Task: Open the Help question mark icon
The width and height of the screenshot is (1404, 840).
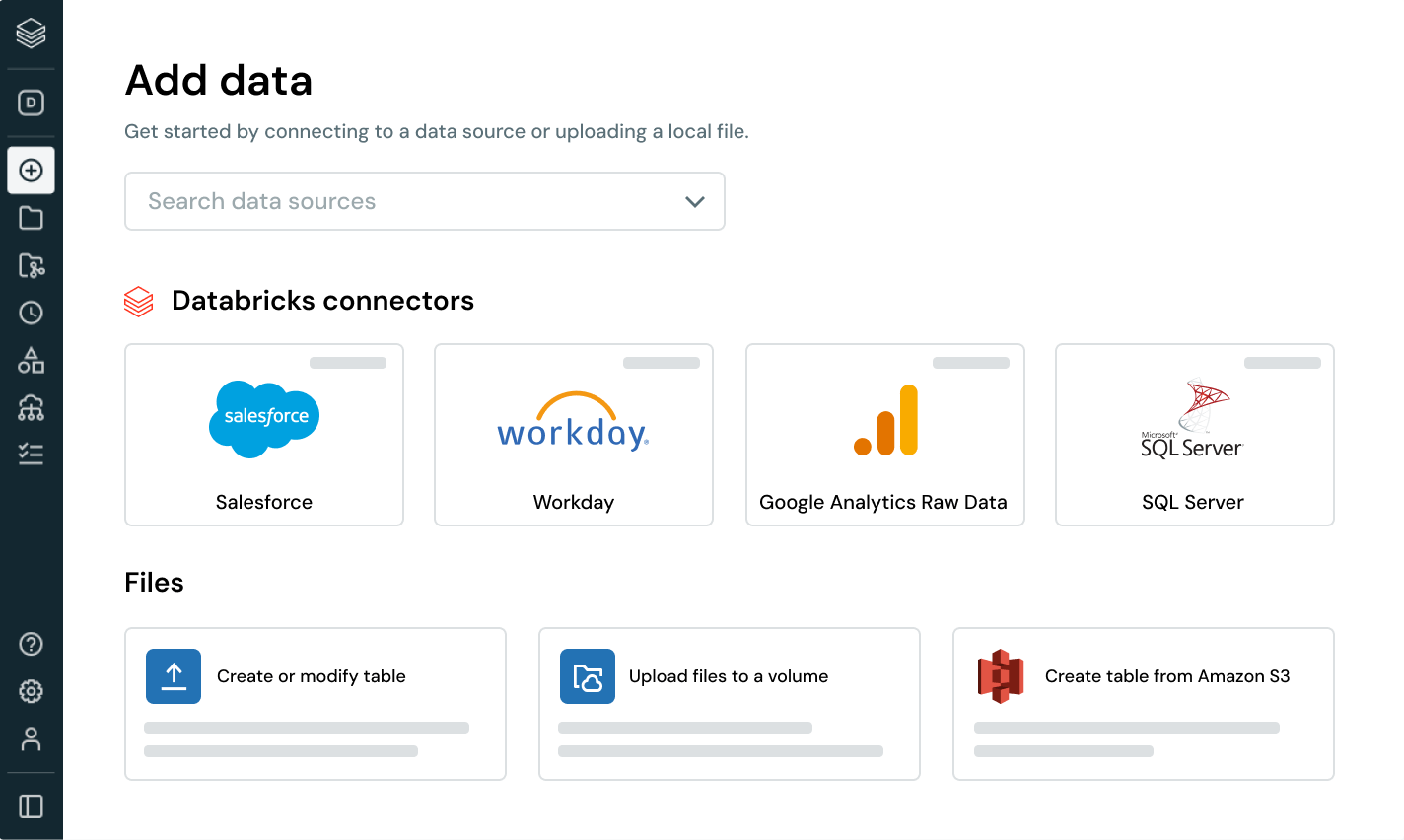Action: coord(32,644)
